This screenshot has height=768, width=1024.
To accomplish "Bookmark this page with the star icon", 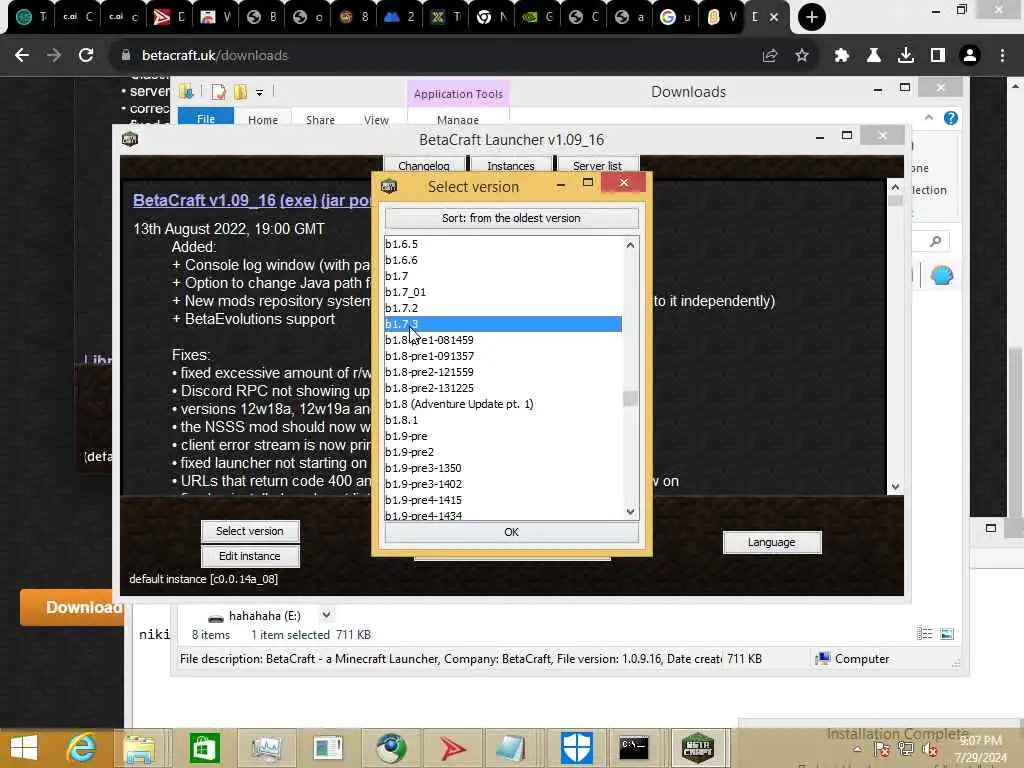I will click(x=802, y=56).
